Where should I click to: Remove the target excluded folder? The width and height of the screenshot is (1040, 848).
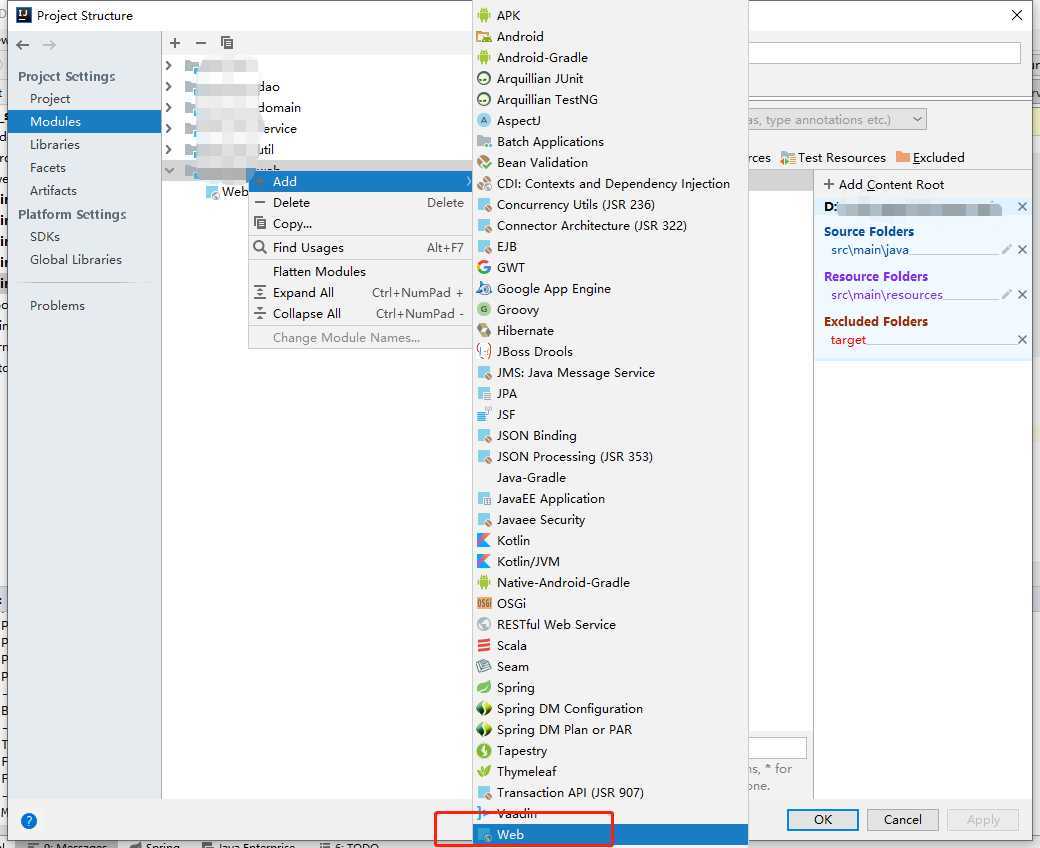[1022, 339]
